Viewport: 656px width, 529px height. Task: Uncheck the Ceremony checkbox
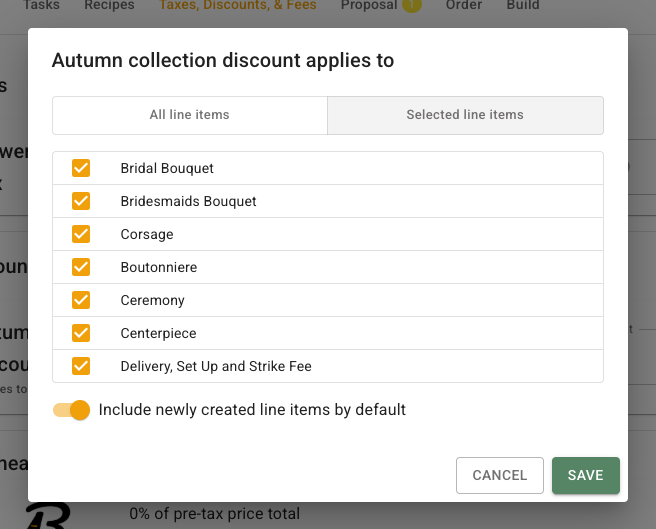point(81,300)
